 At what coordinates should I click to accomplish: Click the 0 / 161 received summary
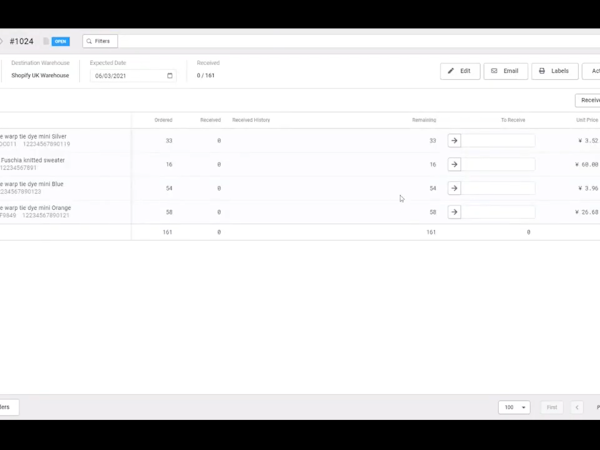(205, 75)
